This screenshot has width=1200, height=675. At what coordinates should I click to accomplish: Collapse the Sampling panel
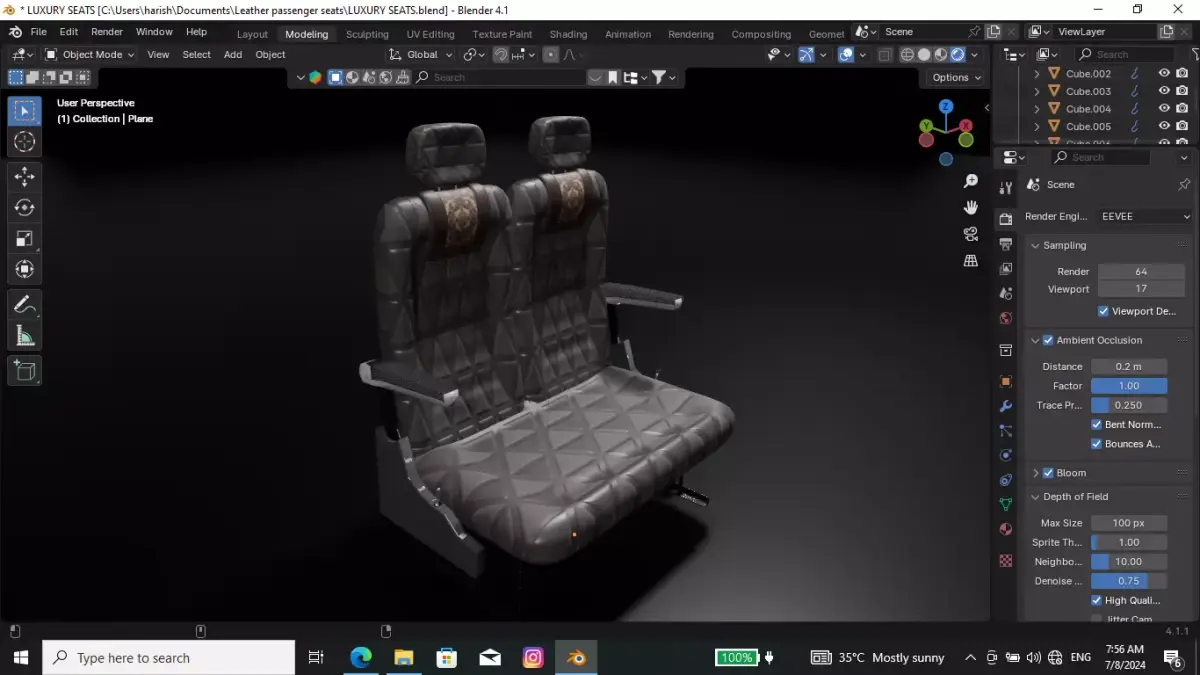[x=1036, y=245]
